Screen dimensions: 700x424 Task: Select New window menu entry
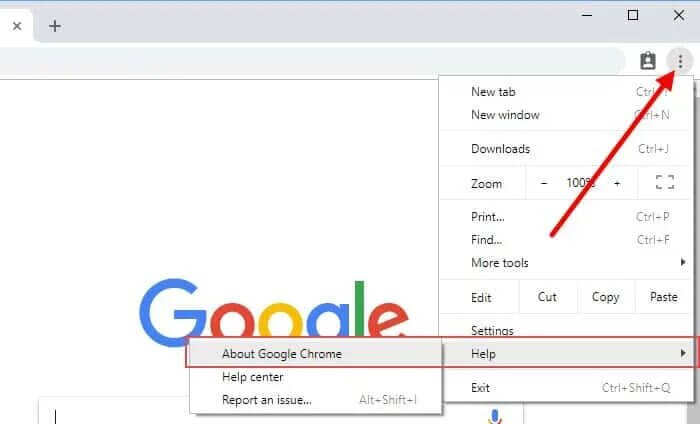[505, 115]
